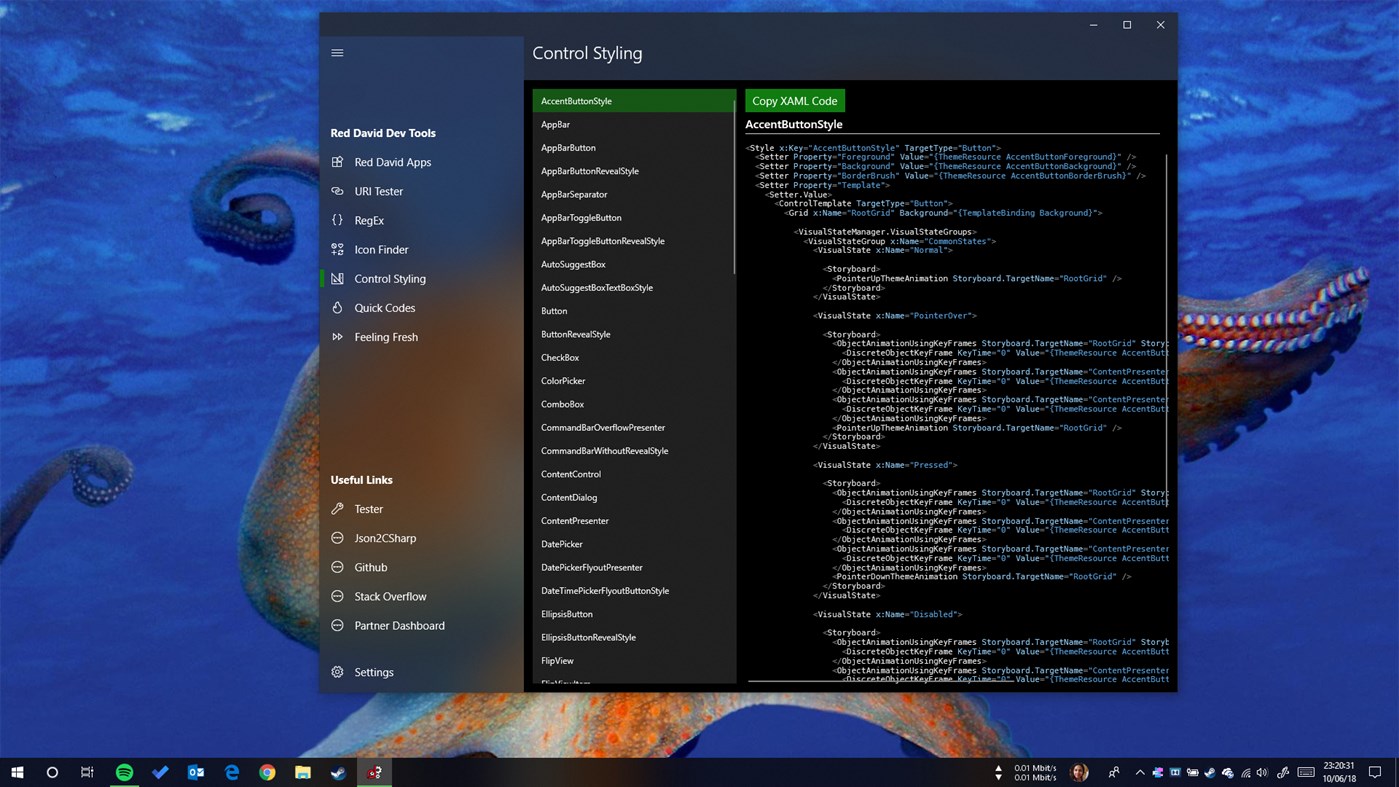Select EllipsisButtonRevealStyle entry
Image resolution: width=1399 pixels, height=787 pixels.
click(634, 638)
